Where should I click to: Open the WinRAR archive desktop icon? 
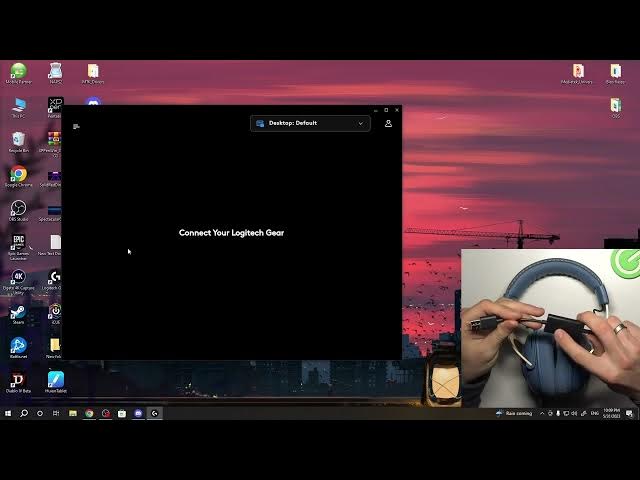[53, 143]
